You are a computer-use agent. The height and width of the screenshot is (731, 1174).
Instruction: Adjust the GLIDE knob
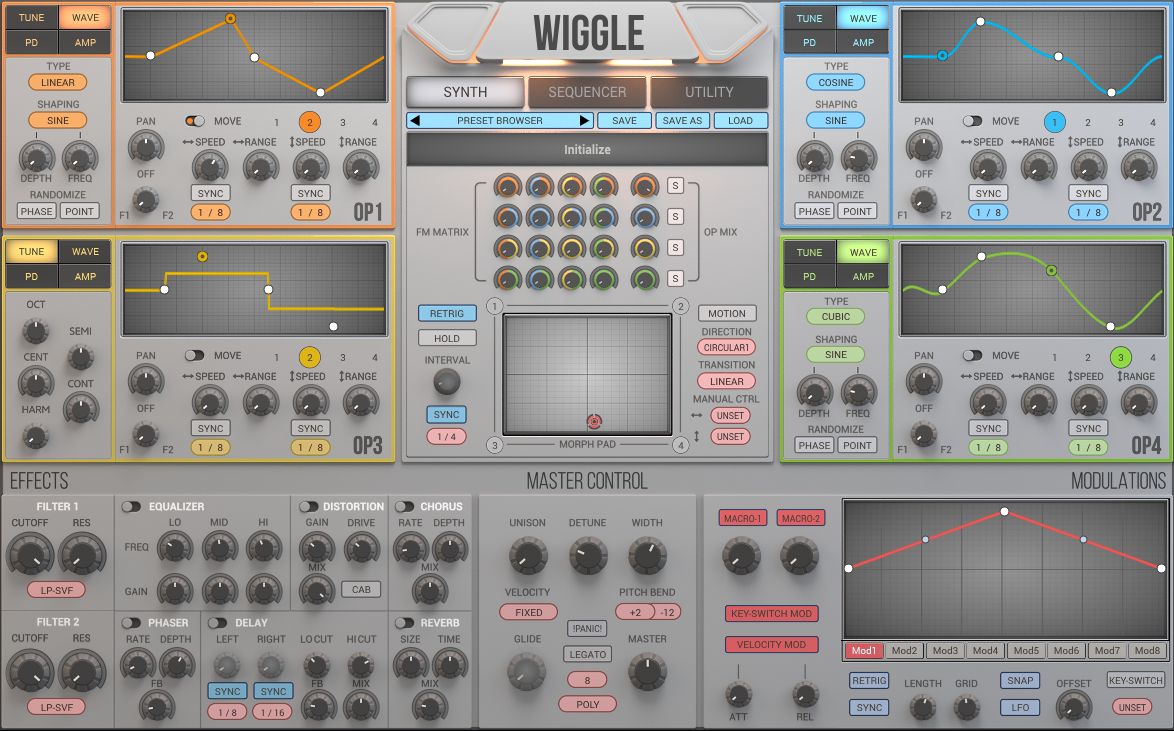[x=526, y=672]
